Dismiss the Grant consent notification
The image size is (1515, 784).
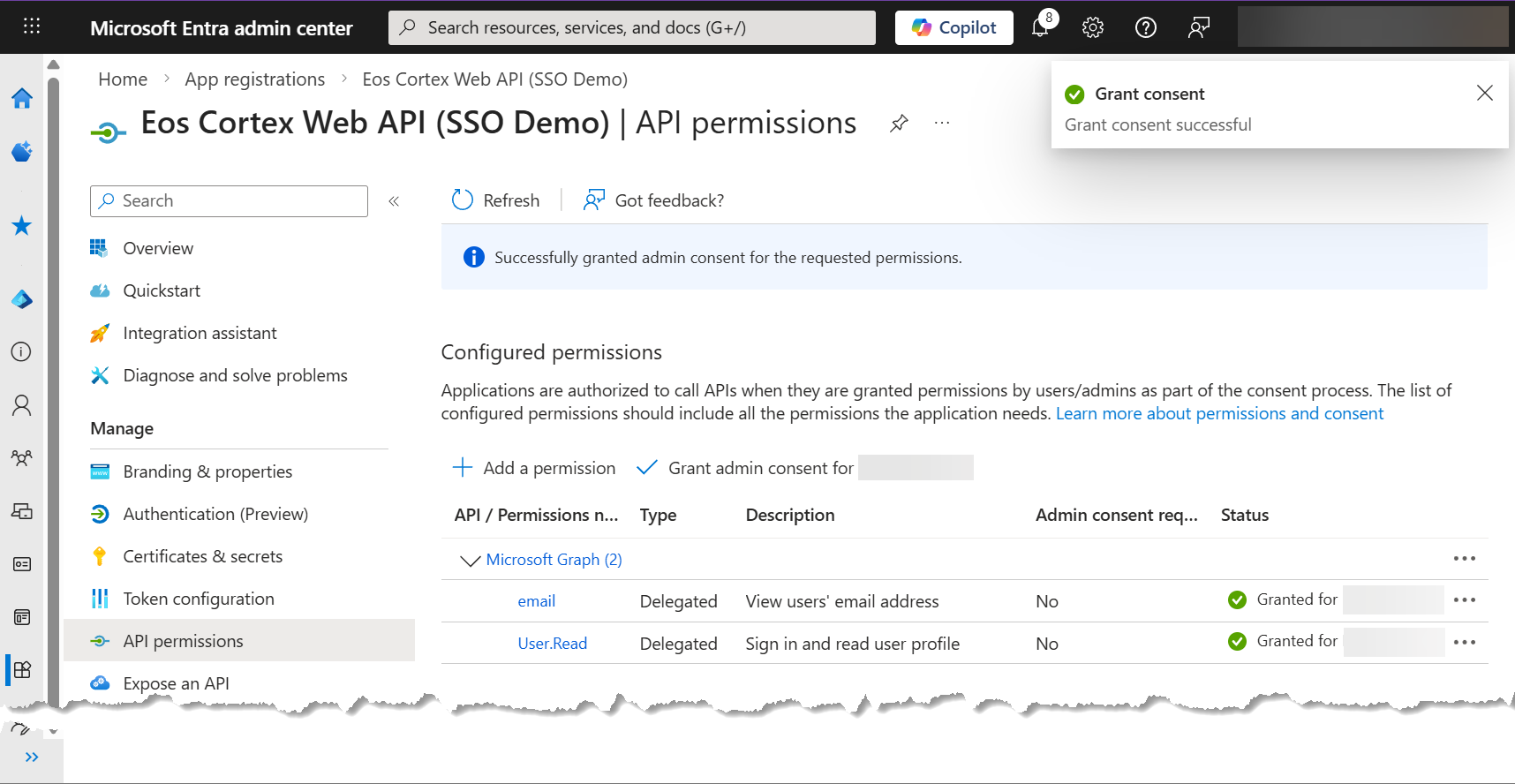point(1485,94)
